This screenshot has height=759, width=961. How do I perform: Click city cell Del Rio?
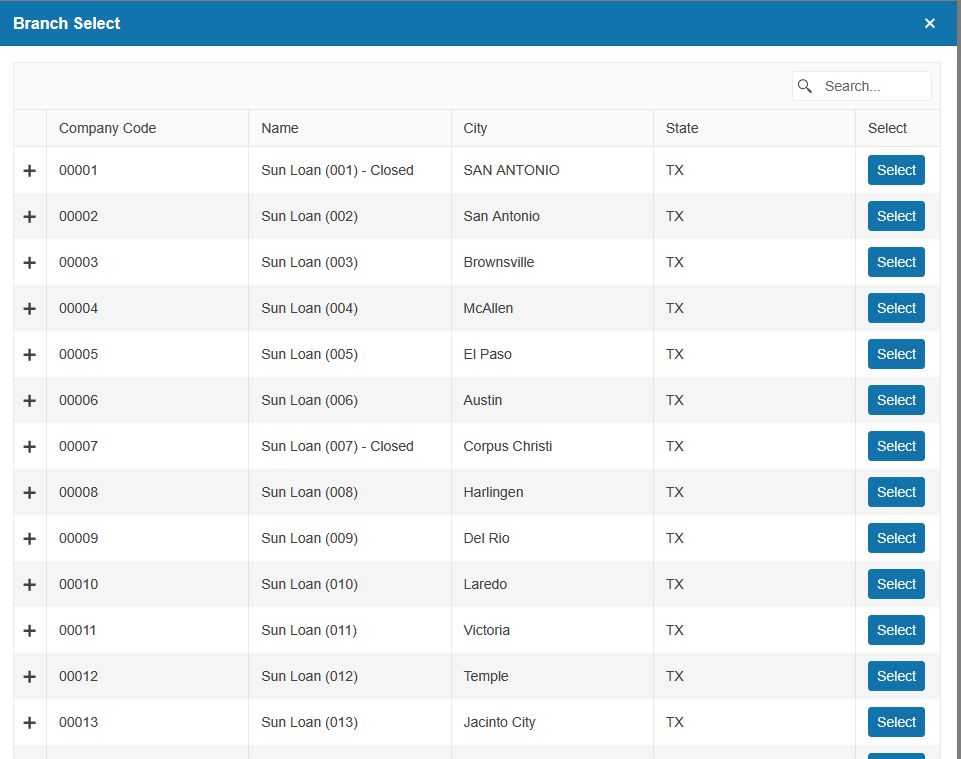coord(552,538)
